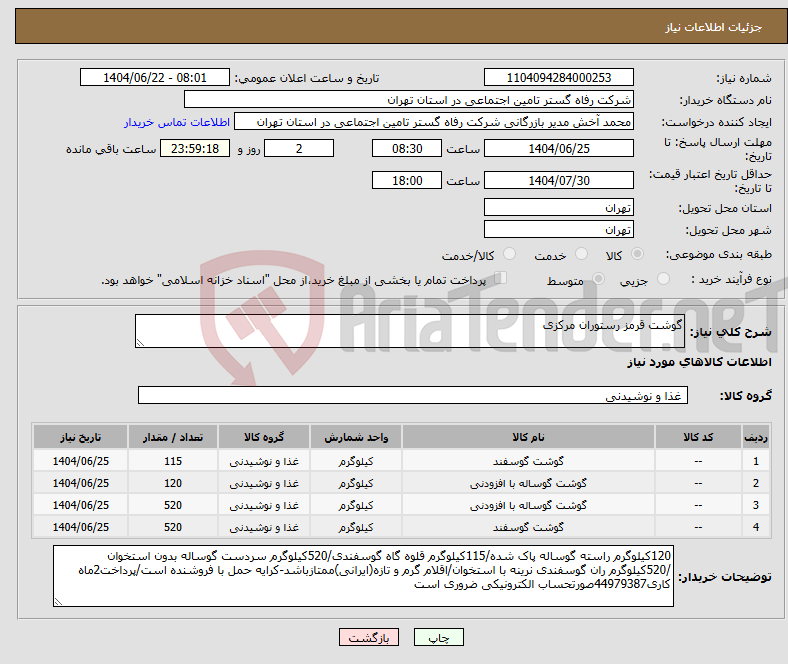Viewport: 788px width, 664px height.
Task: Click the ردیف column header
Action: click(755, 437)
